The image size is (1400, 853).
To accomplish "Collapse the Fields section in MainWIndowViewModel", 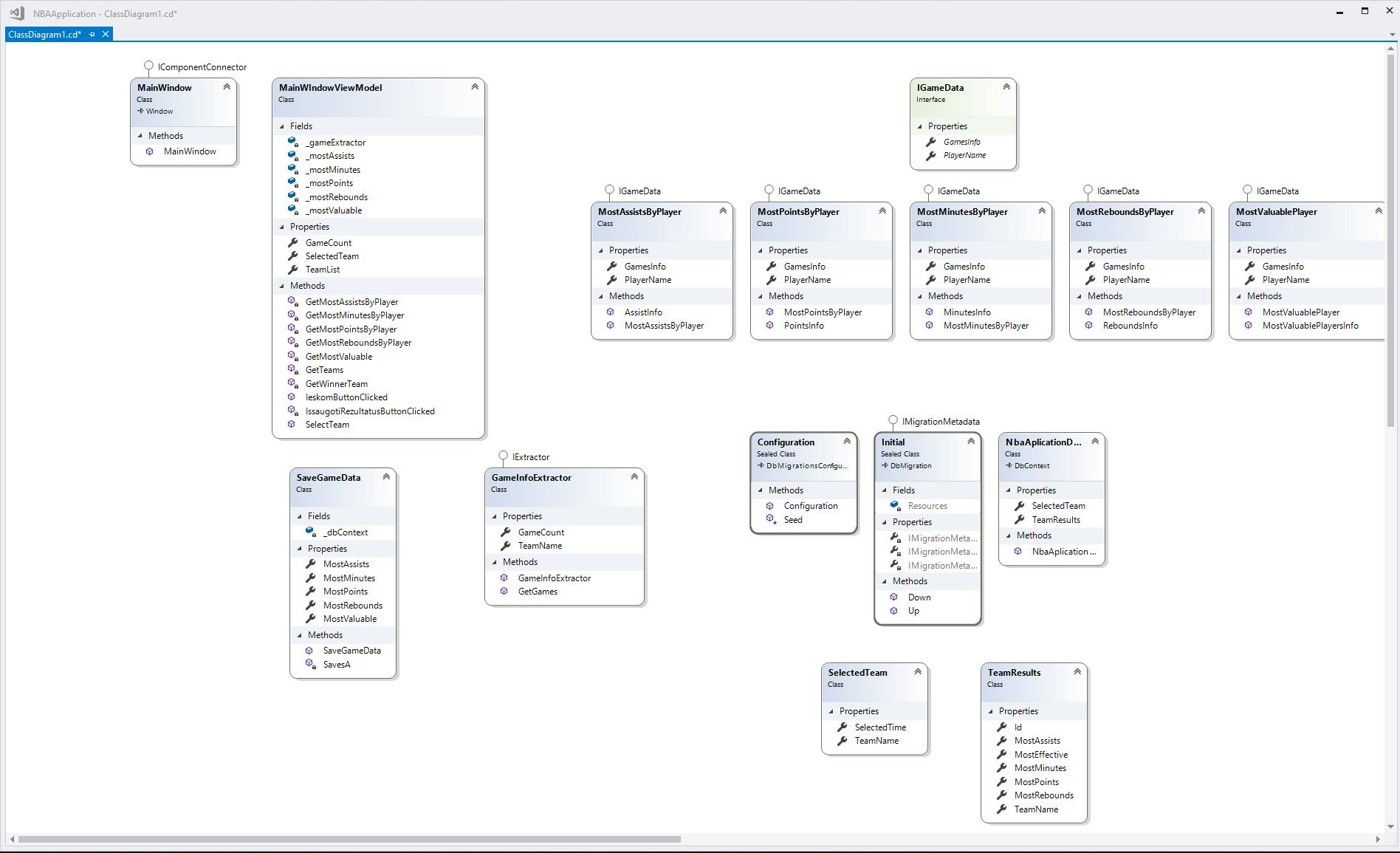I will tap(282, 126).
